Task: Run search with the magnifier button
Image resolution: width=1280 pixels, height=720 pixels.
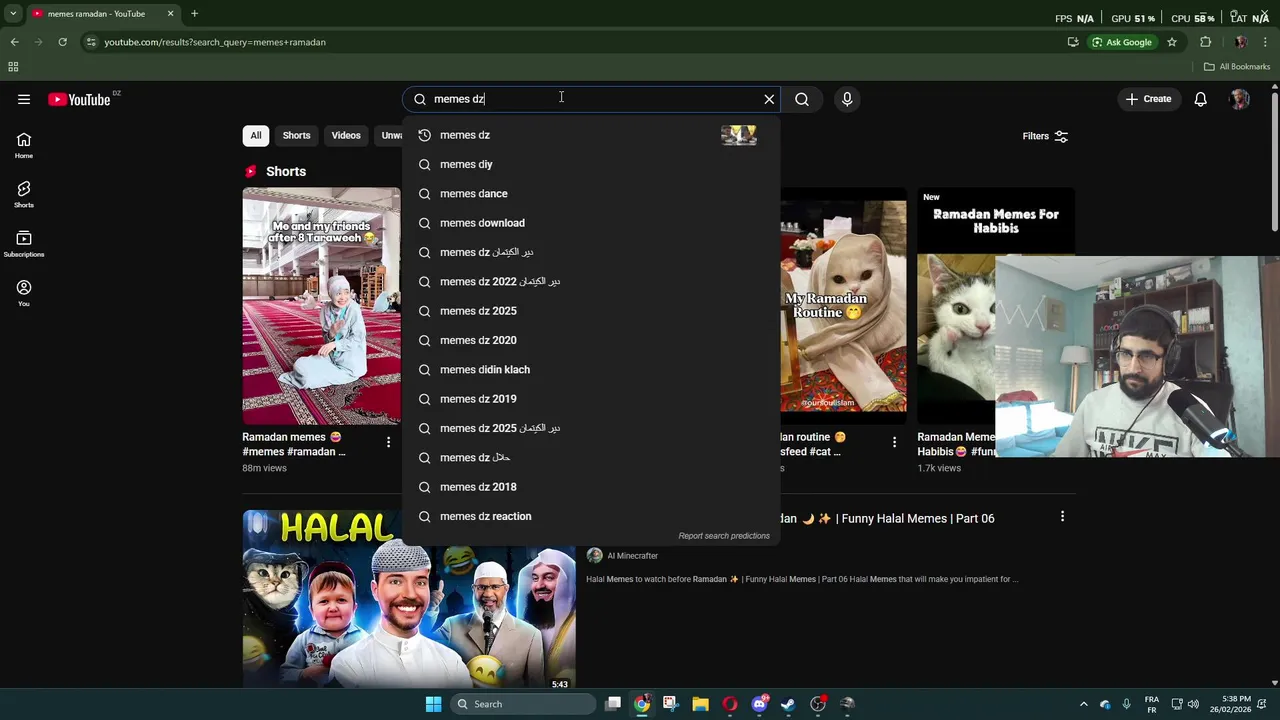Action: coord(802,99)
